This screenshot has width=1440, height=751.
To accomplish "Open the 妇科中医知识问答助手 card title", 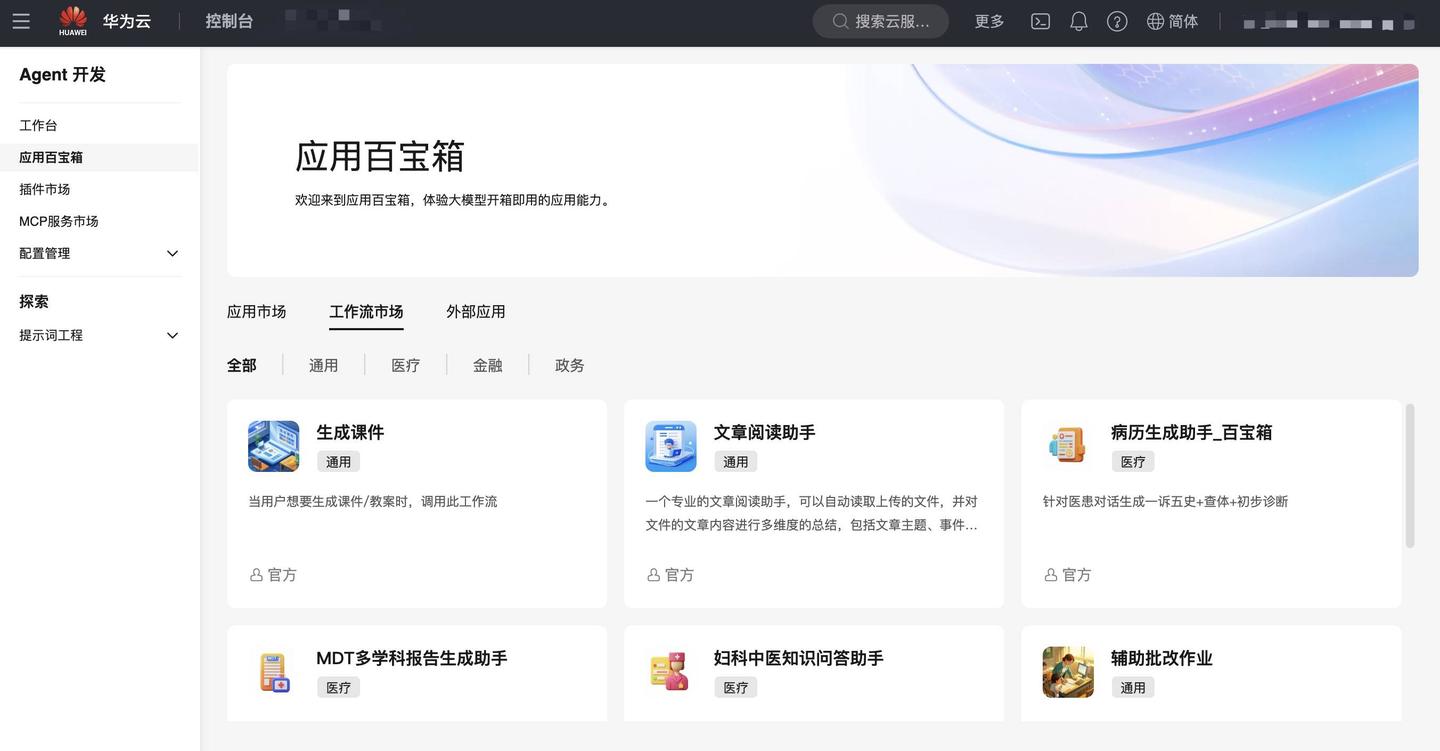I will pyautogui.click(x=798, y=658).
